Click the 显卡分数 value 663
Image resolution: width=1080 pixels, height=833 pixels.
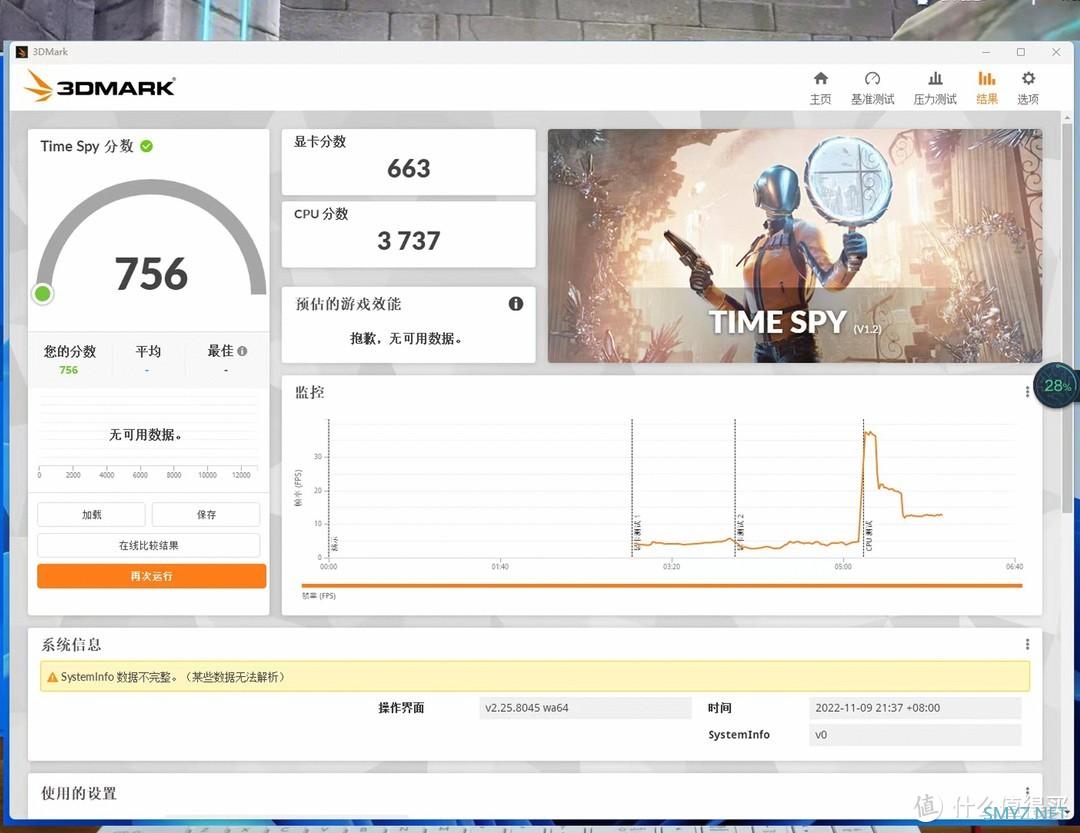408,169
